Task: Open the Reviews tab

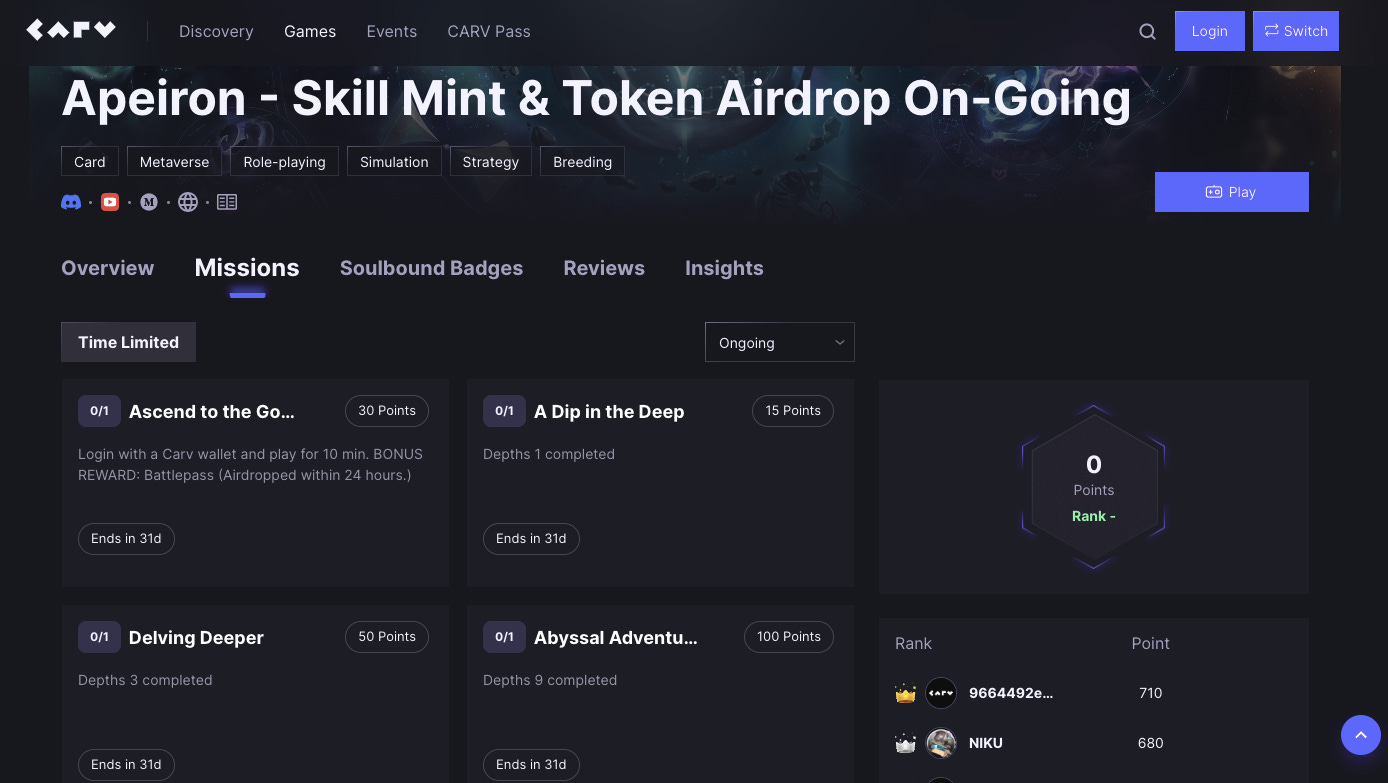Action: [x=604, y=268]
